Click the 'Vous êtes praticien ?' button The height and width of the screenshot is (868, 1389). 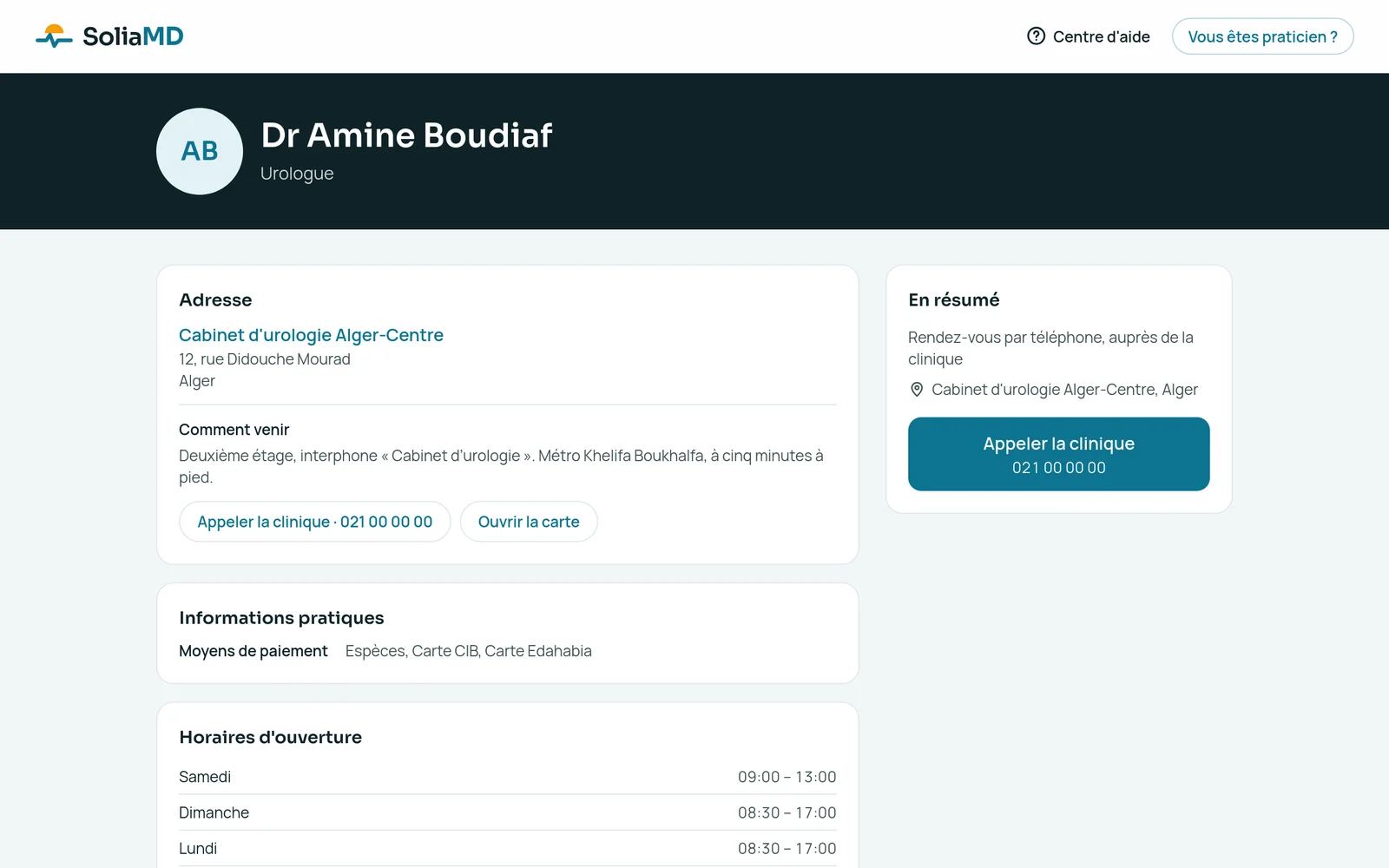point(1262,36)
